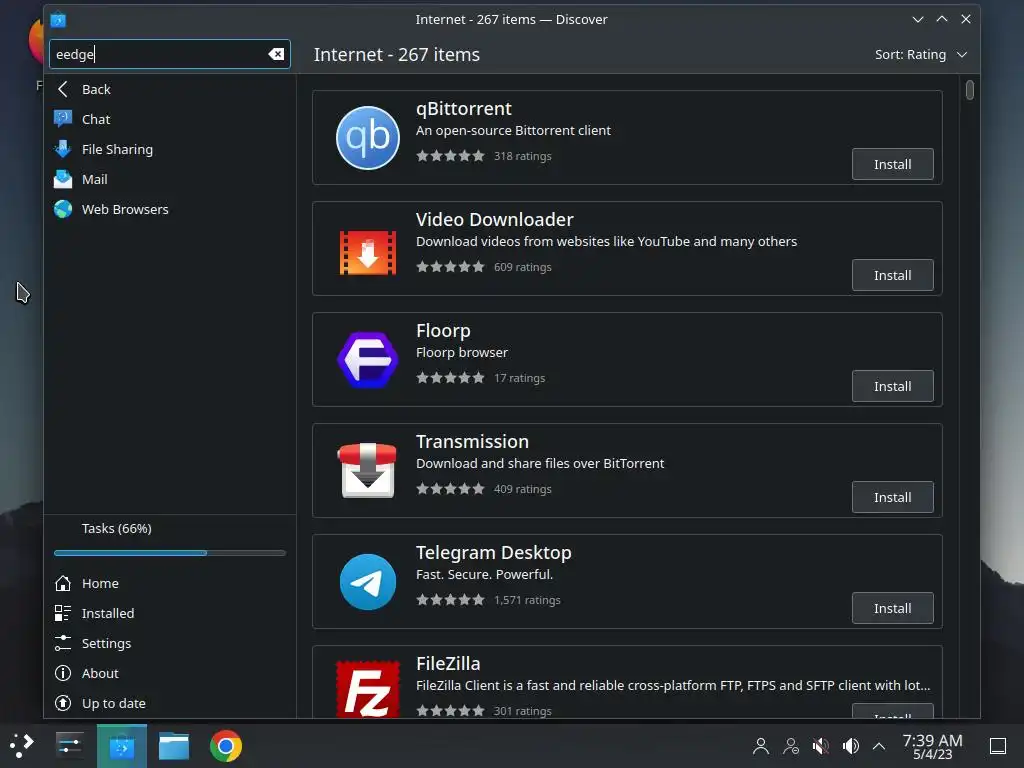This screenshot has width=1024, height=768.
Task: Open the application launcher on taskbar
Action: tap(22, 746)
